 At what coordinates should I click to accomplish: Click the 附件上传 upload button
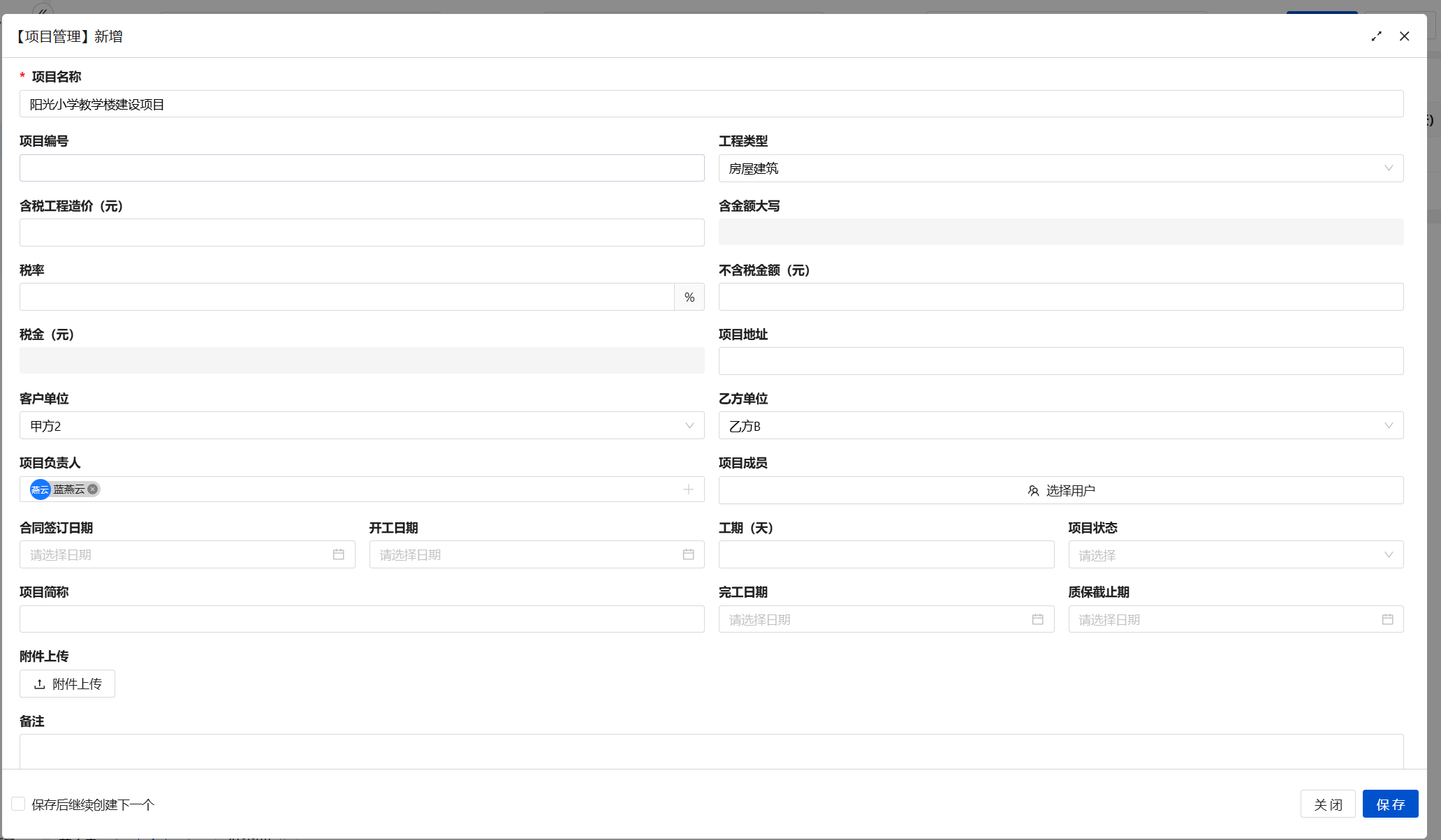[x=67, y=684]
